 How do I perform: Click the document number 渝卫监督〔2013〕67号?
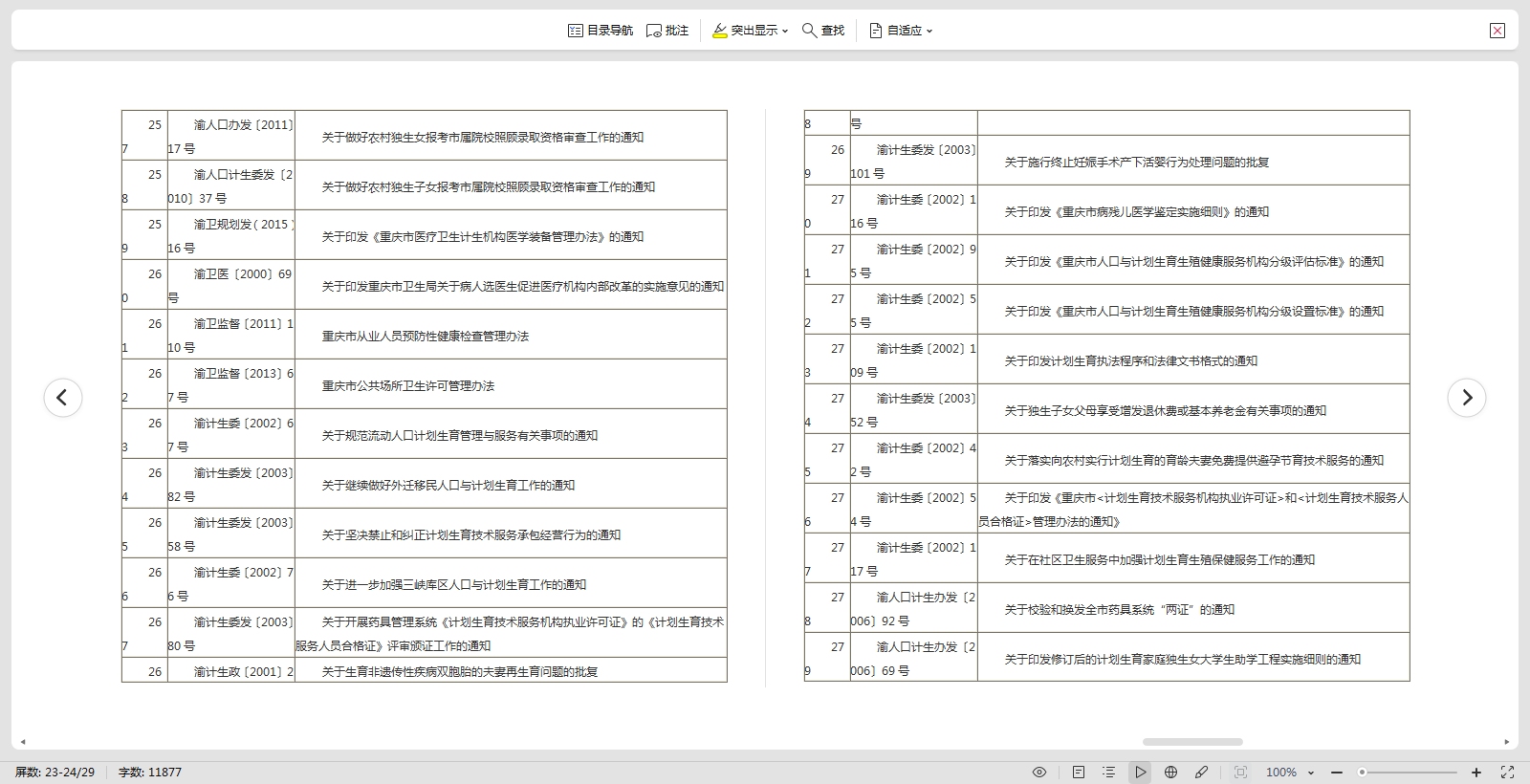[x=230, y=384]
